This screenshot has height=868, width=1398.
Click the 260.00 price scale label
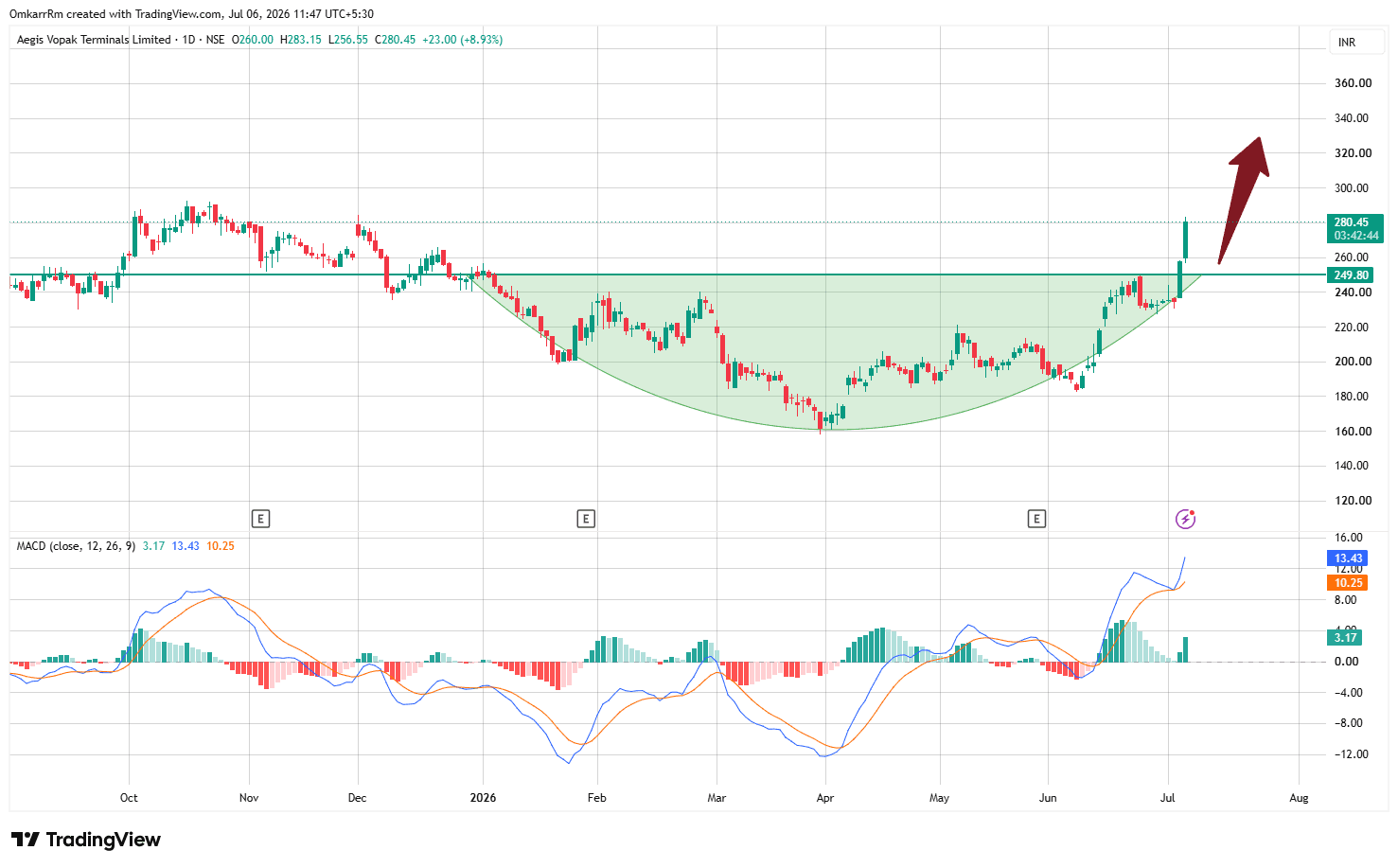(x=1353, y=257)
